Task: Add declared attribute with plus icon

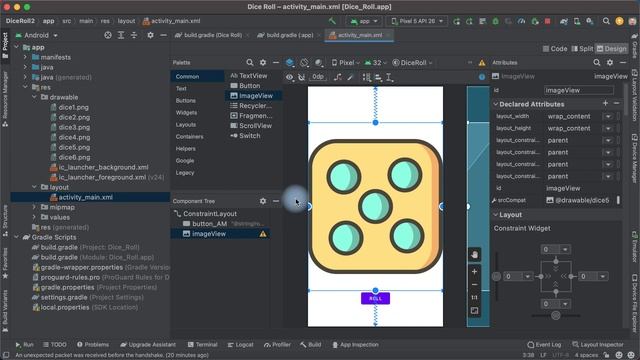Action: click(605, 104)
